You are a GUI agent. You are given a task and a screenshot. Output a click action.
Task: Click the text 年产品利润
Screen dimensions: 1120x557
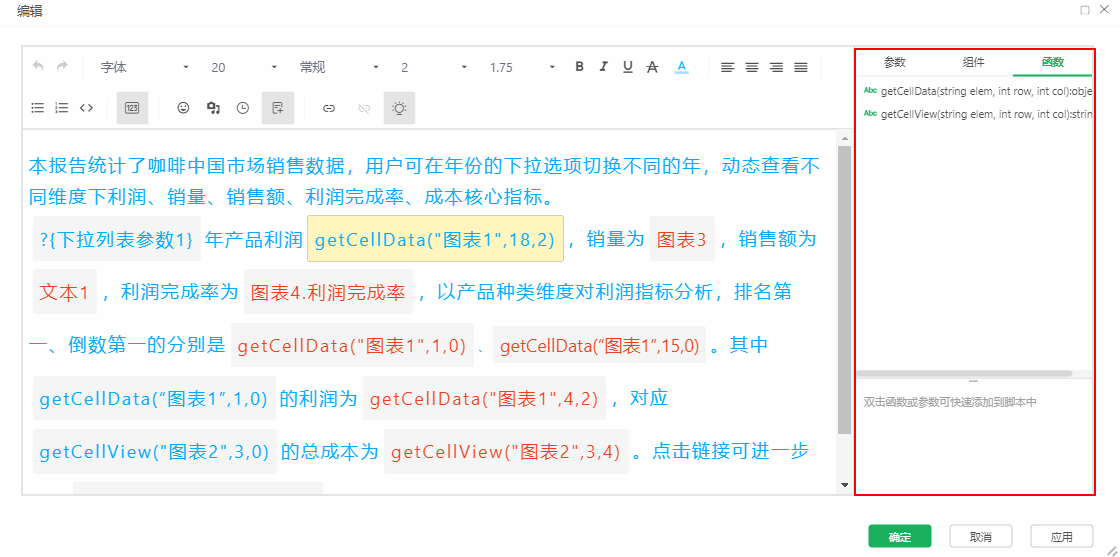(254, 239)
